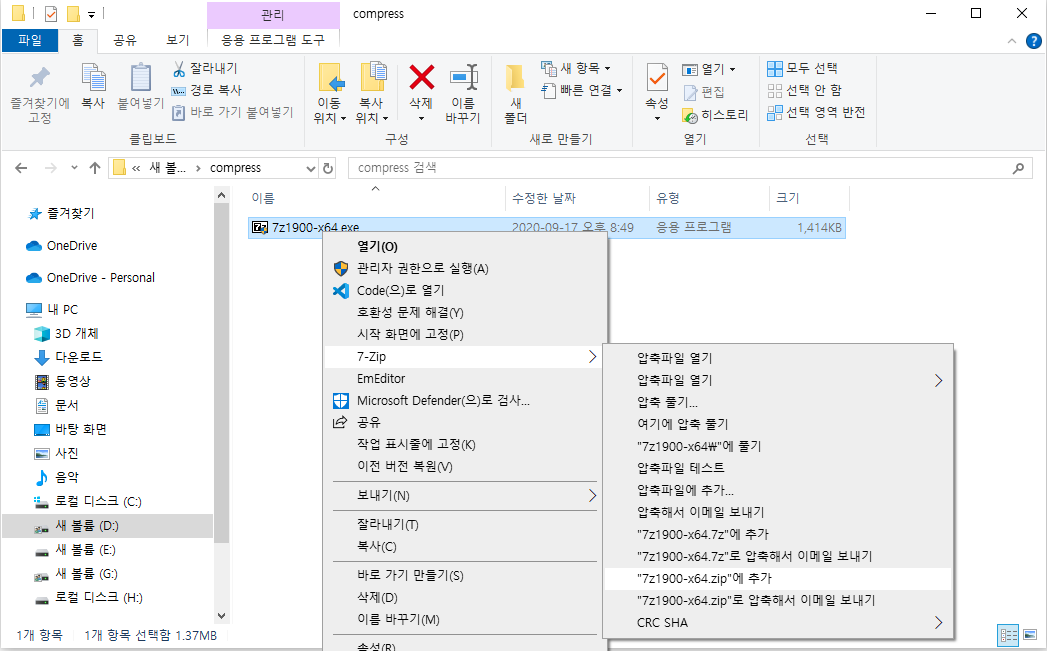
Task: Open Easy access (빠른 연결) dropdown
Action: click(582, 90)
